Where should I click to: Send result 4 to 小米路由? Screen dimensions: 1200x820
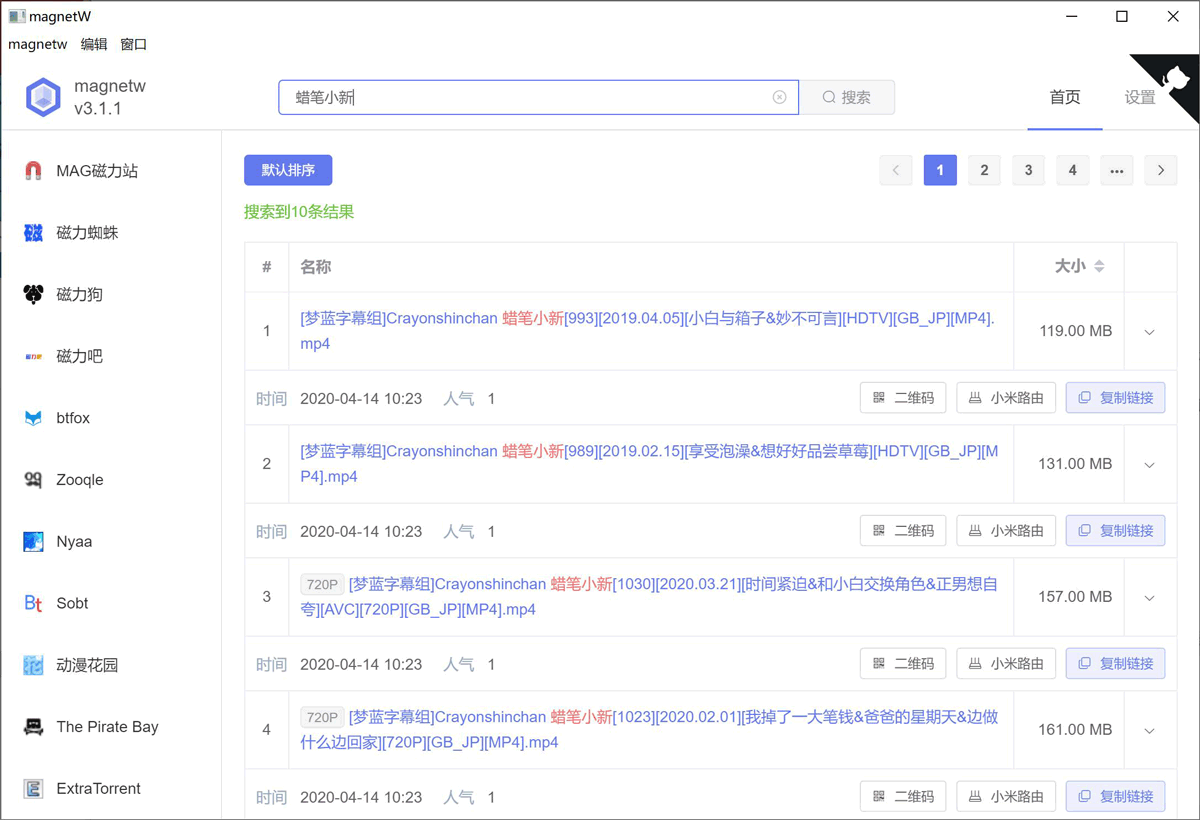pos(1006,797)
